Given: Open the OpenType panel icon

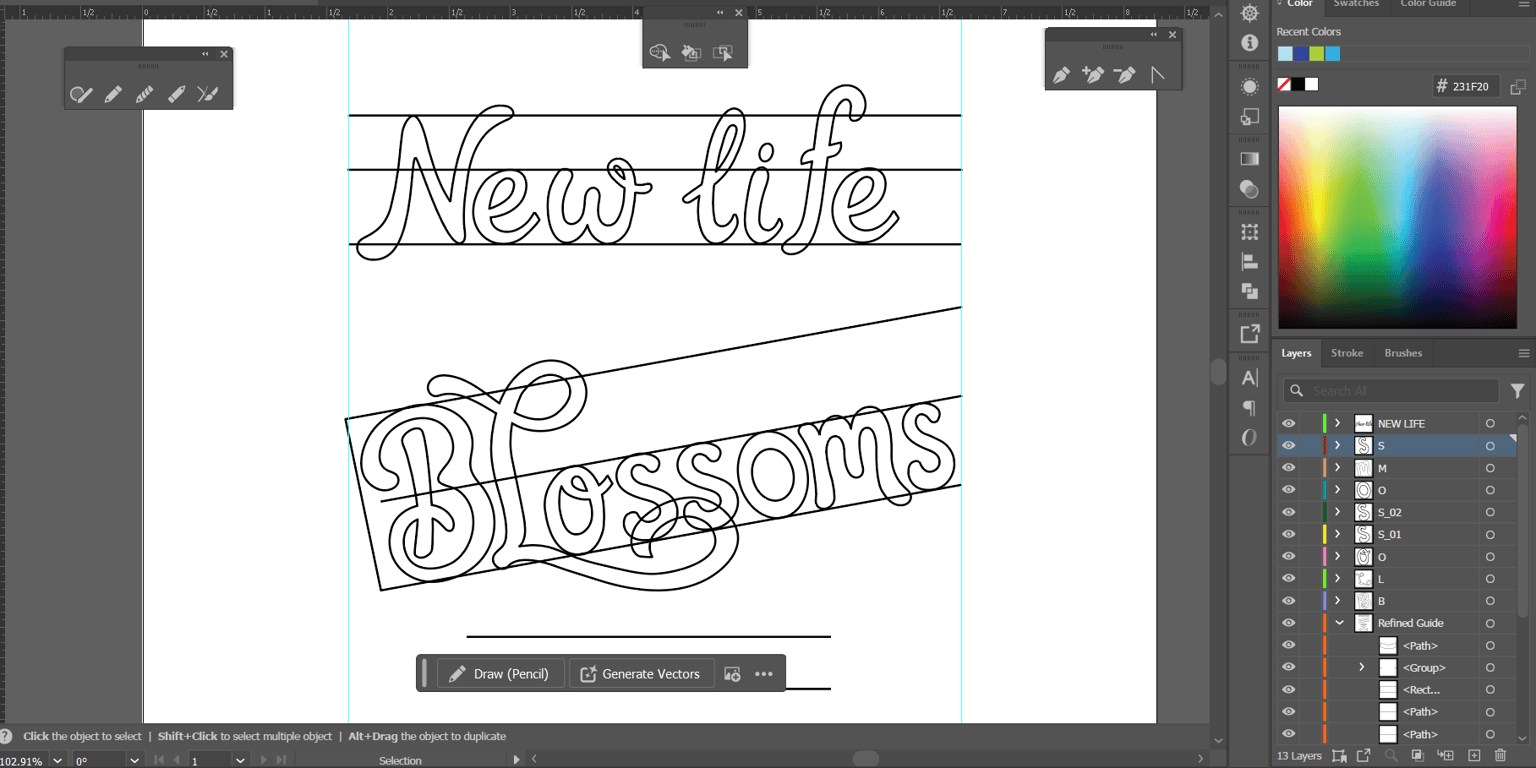Looking at the screenshot, I should pos(1249,438).
